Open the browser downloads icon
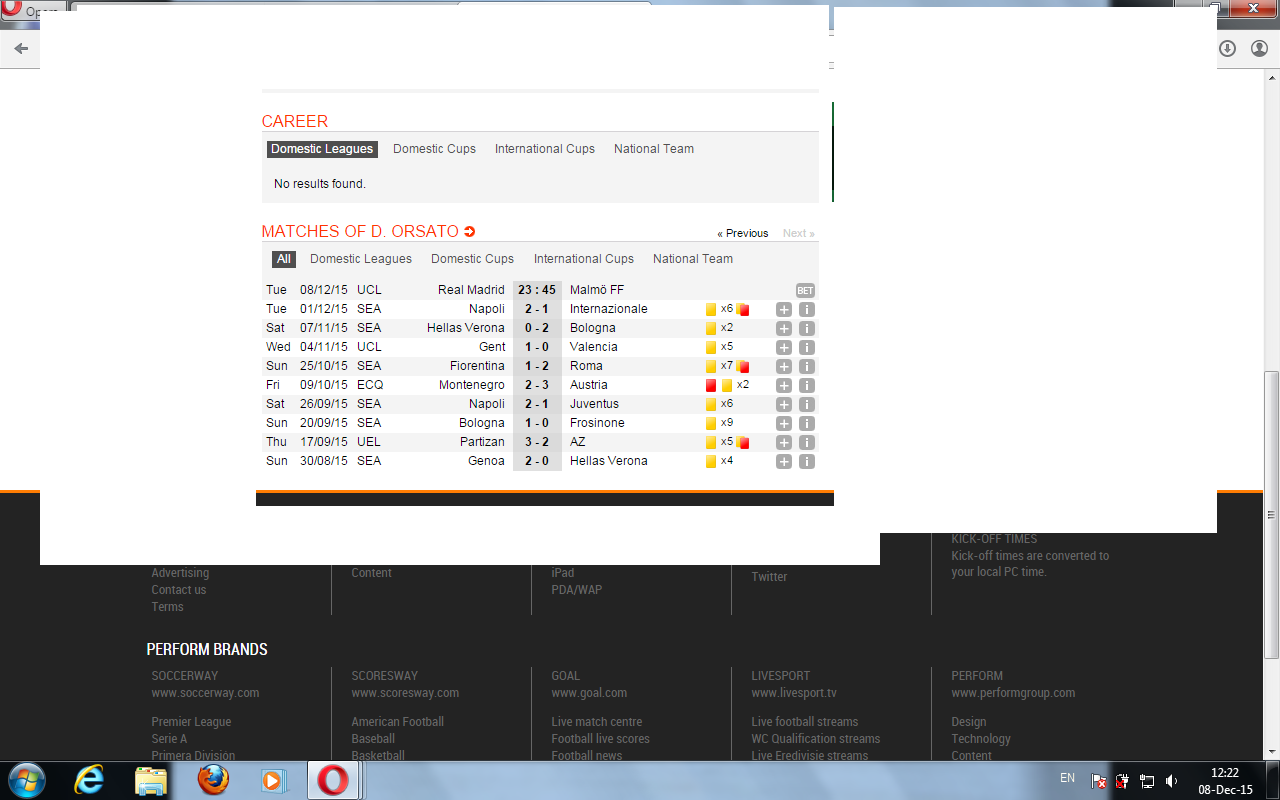Viewport: 1280px width, 800px height. point(1228,48)
